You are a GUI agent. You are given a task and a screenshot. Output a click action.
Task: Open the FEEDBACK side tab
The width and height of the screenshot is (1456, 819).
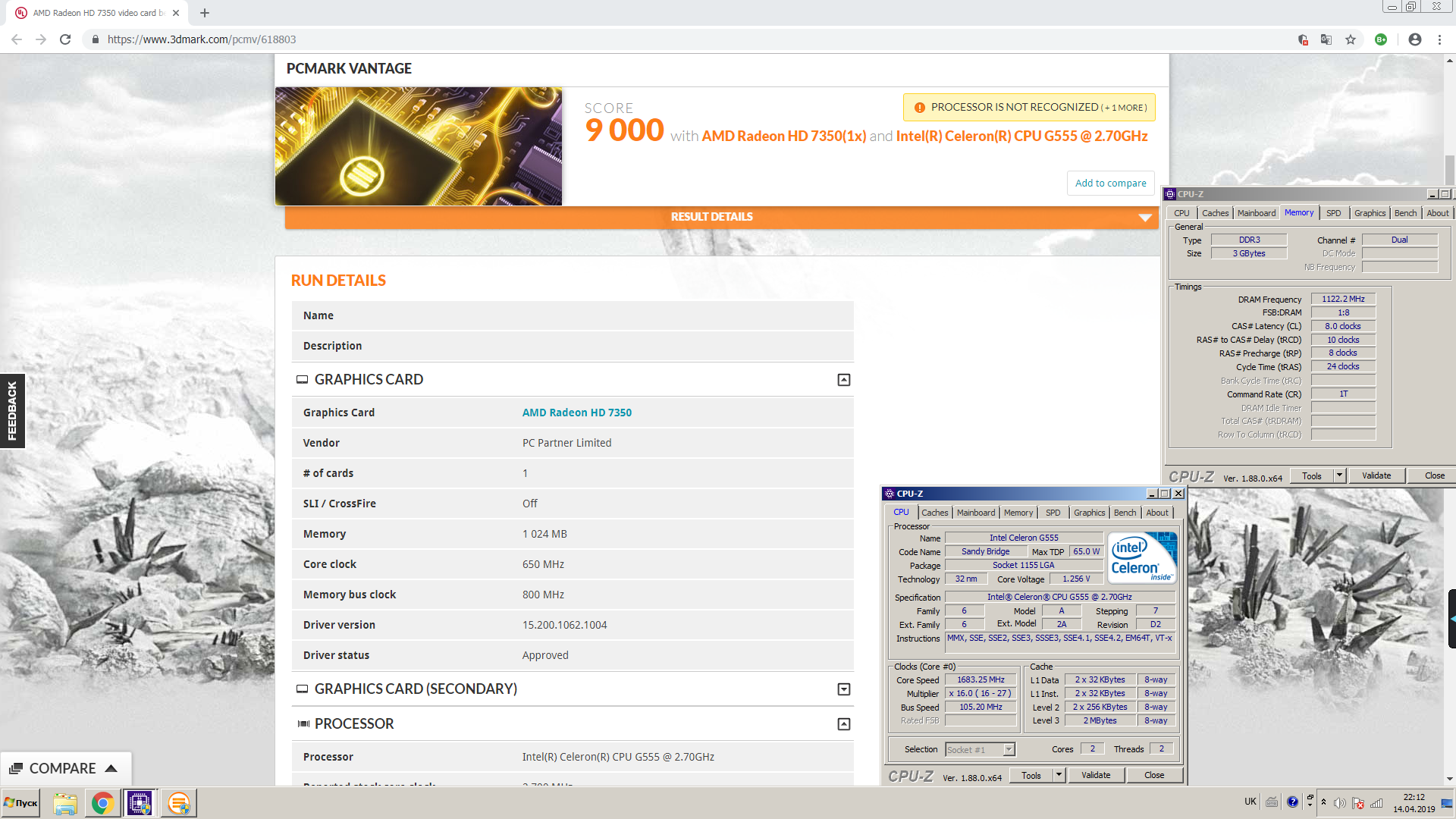point(12,411)
